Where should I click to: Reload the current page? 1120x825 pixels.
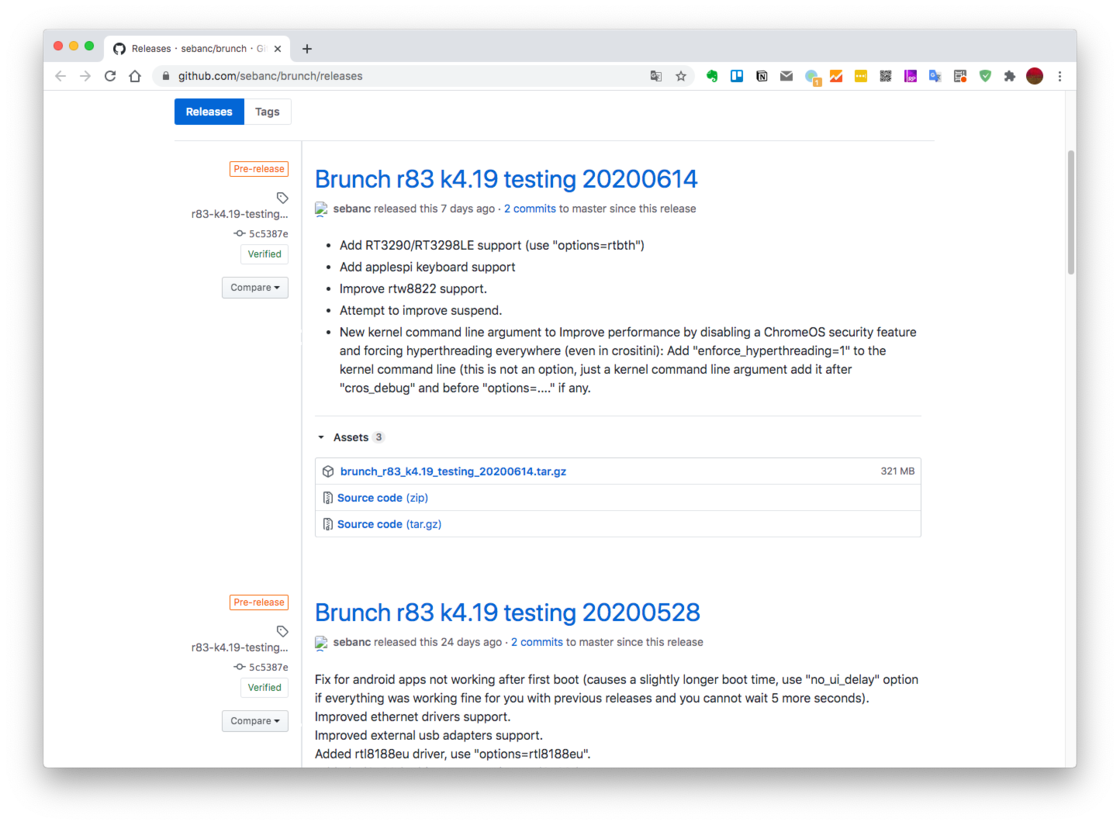[110, 76]
